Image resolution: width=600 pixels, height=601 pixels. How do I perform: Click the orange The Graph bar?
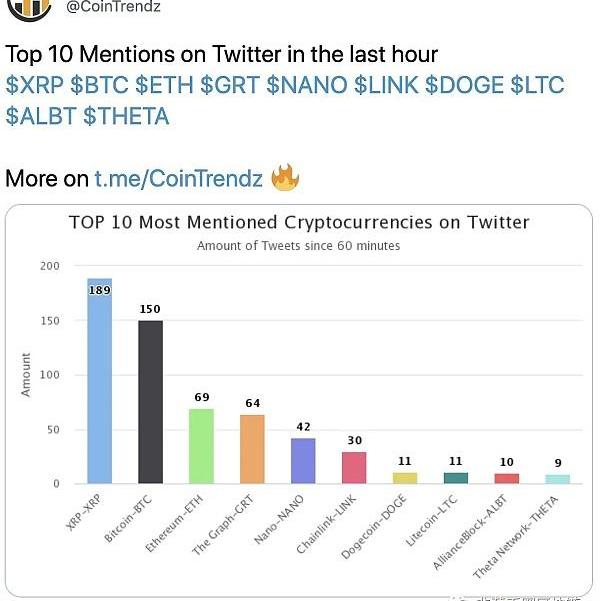252,449
